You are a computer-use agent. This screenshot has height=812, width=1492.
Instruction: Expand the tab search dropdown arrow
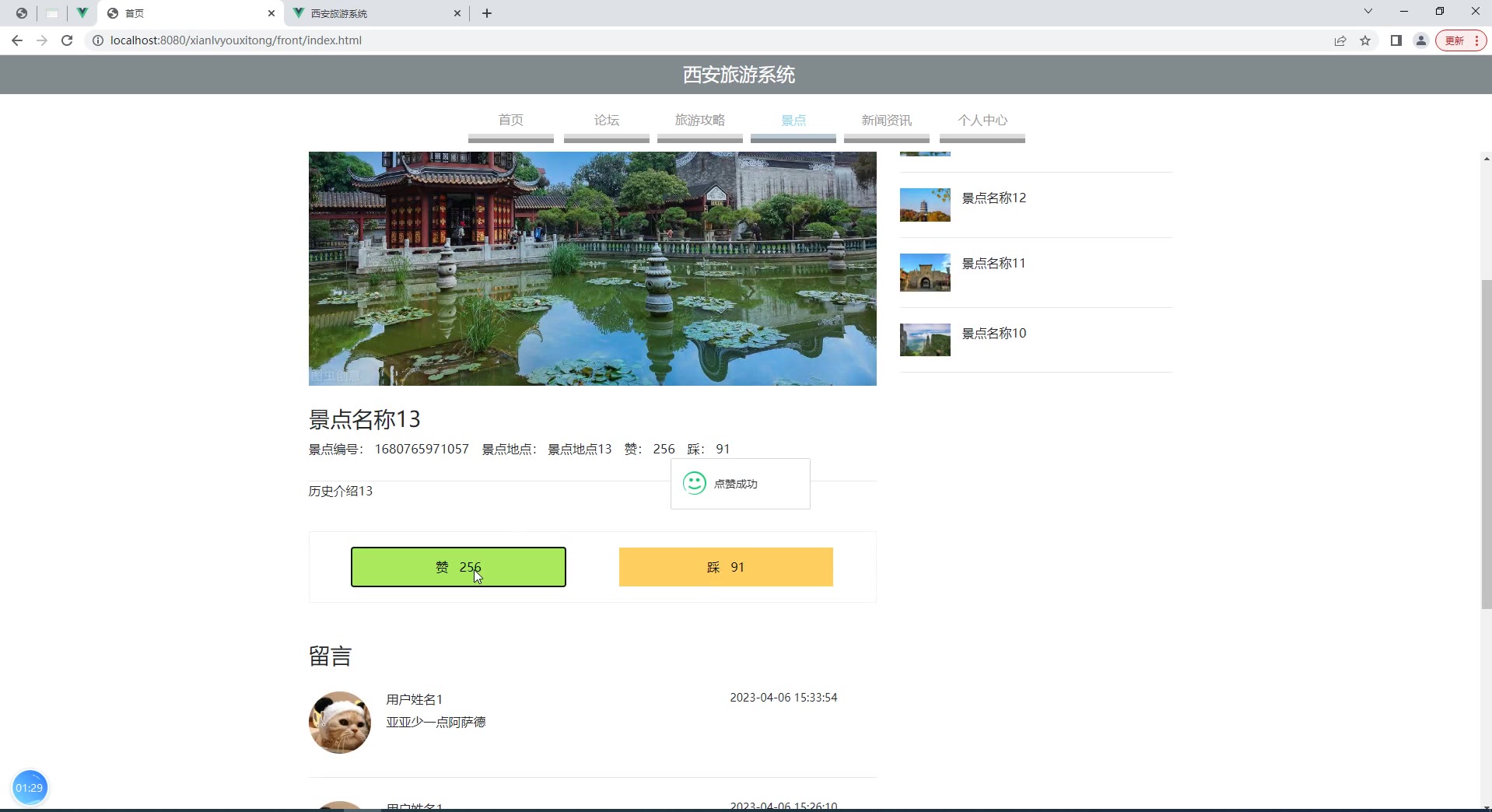tap(1368, 11)
